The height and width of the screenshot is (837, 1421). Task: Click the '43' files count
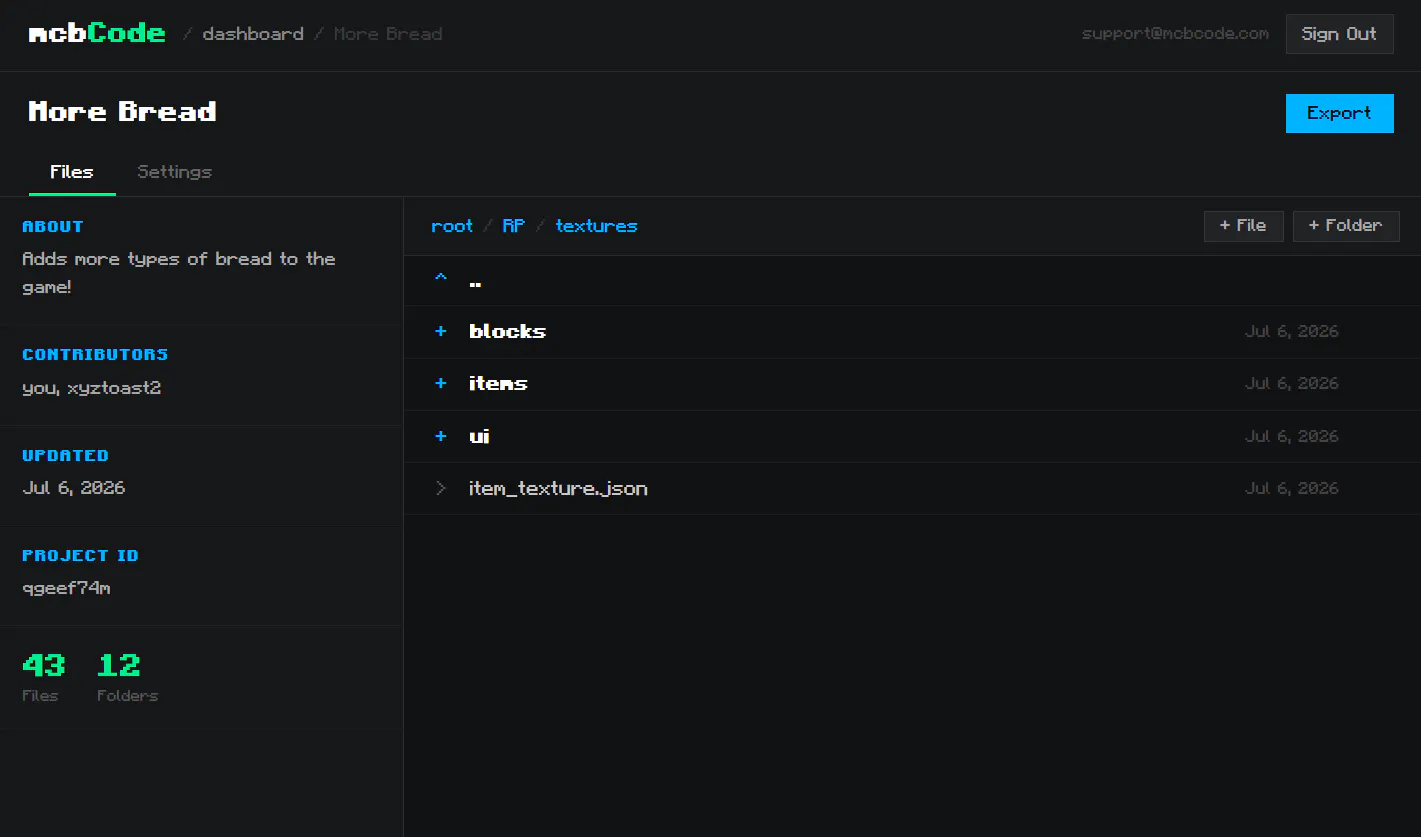[43, 665]
